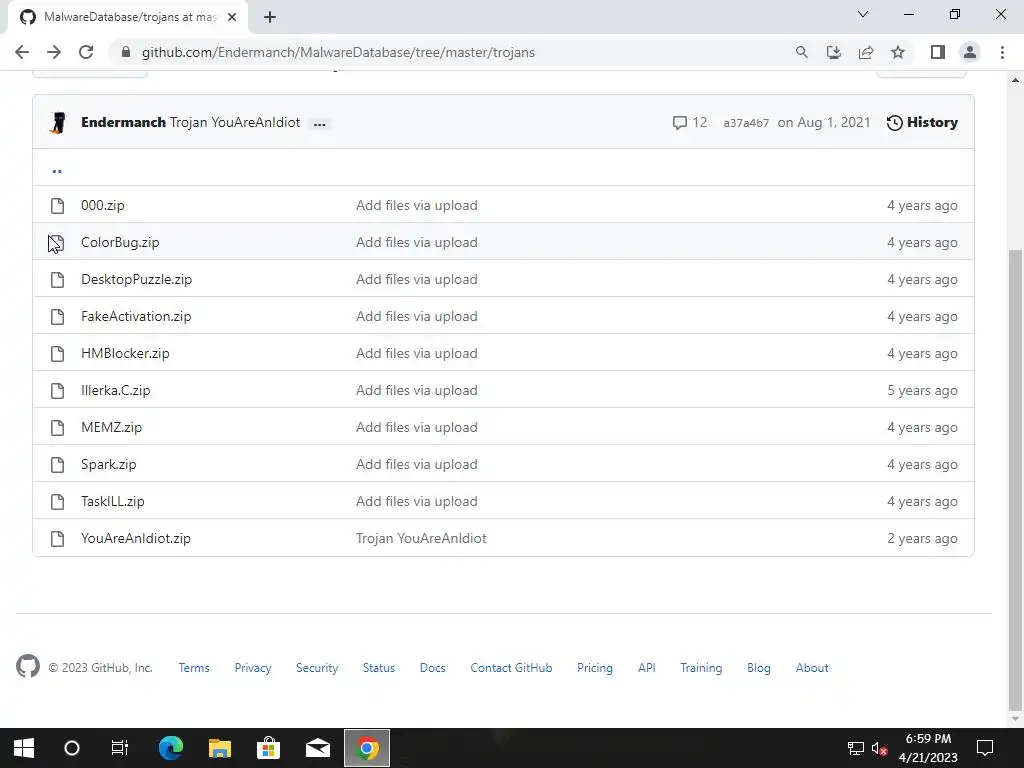Open the 12 commit comments icon
The width and height of the screenshot is (1024, 768).
(689, 122)
